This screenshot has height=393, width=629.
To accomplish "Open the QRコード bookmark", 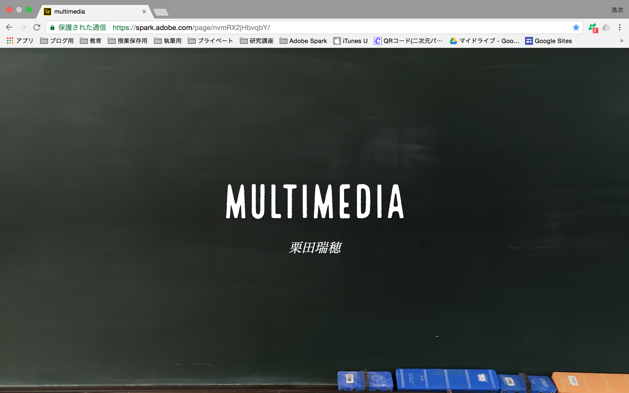I will 408,41.
